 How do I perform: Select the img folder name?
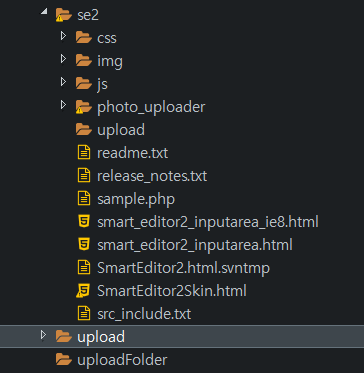click(x=110, y=62)
